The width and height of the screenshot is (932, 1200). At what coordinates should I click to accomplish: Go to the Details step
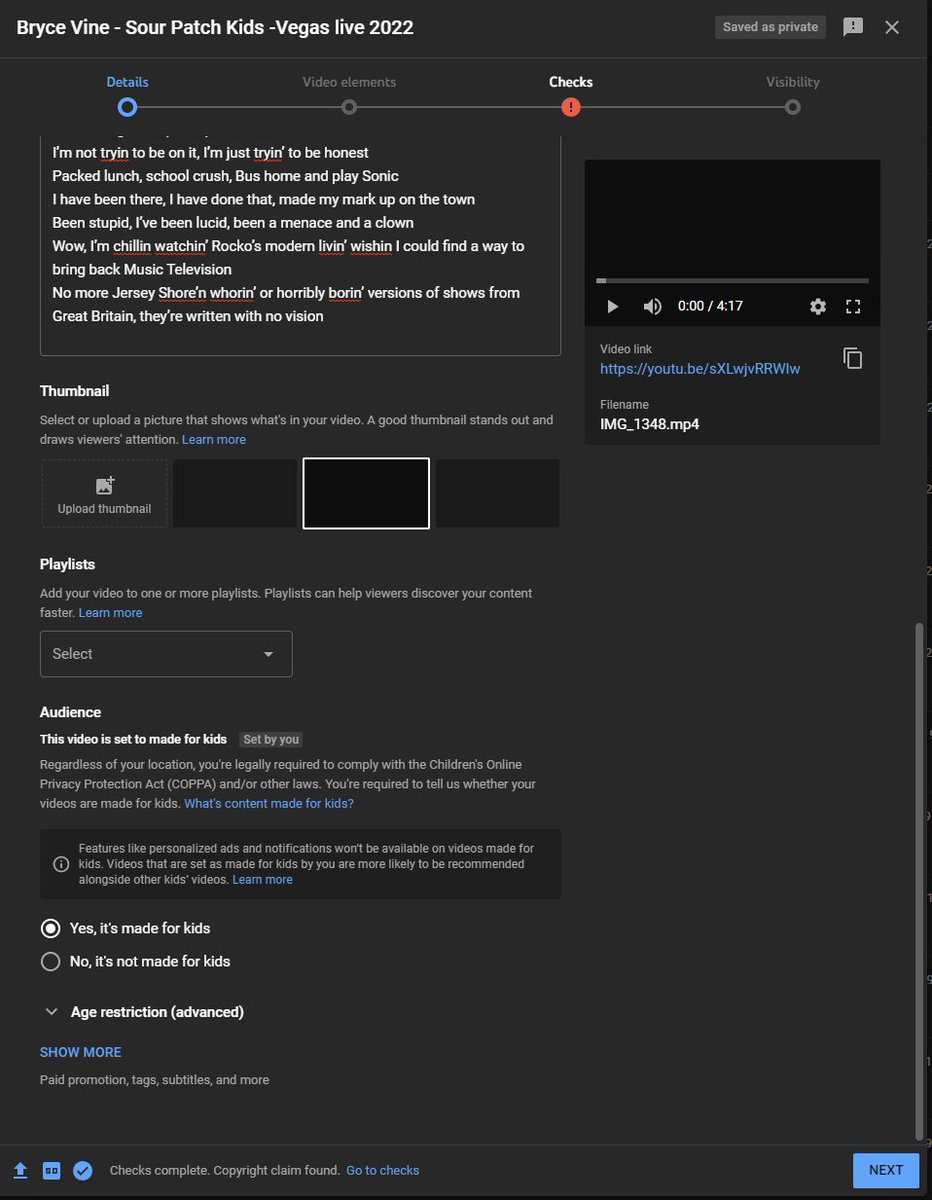point(127,95)
